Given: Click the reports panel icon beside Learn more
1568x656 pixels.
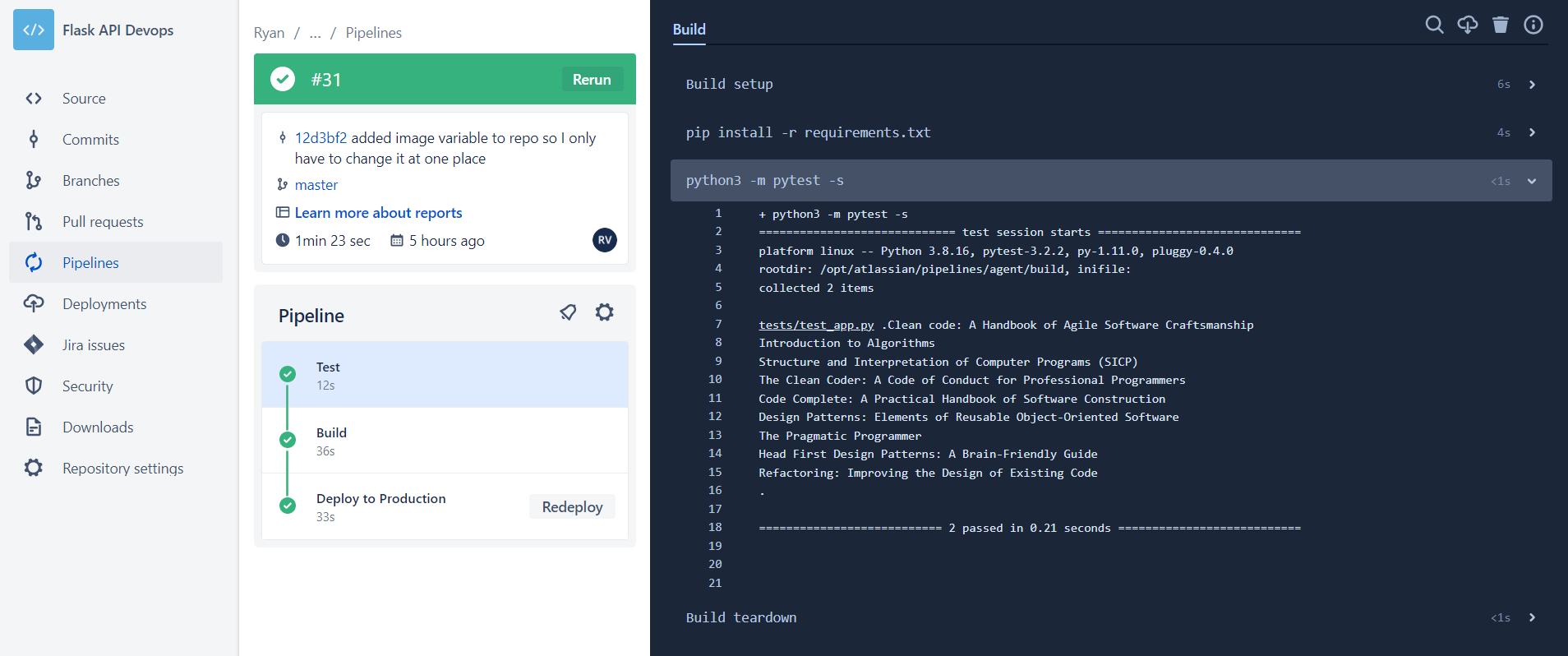Looking at the screenshot, I should [x=283, y=212].
